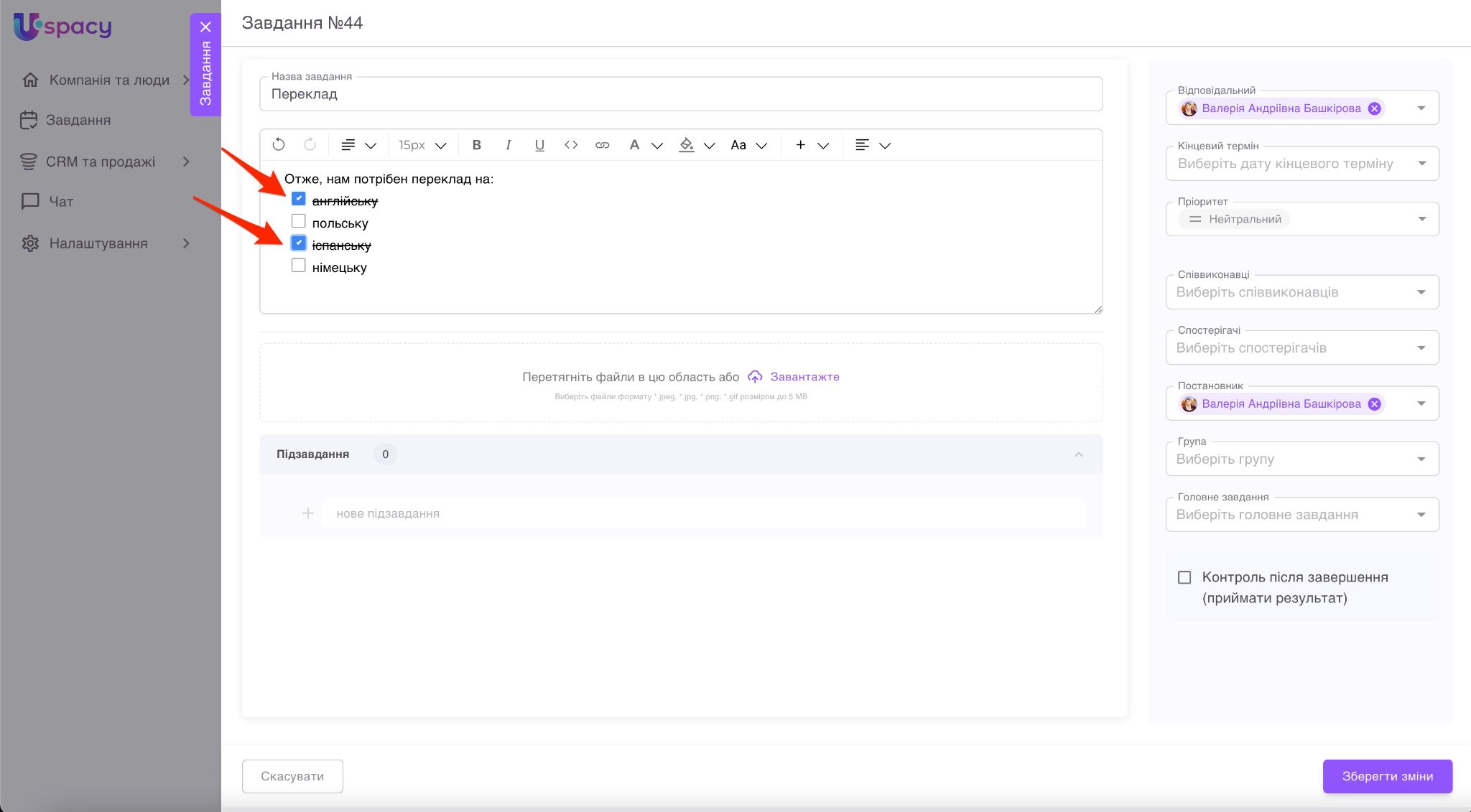Image resolution: width=1471 pixels, height=812 pixels.
Task: Underline the selected text
Action: pyautogui.click(x=539, y=145)
